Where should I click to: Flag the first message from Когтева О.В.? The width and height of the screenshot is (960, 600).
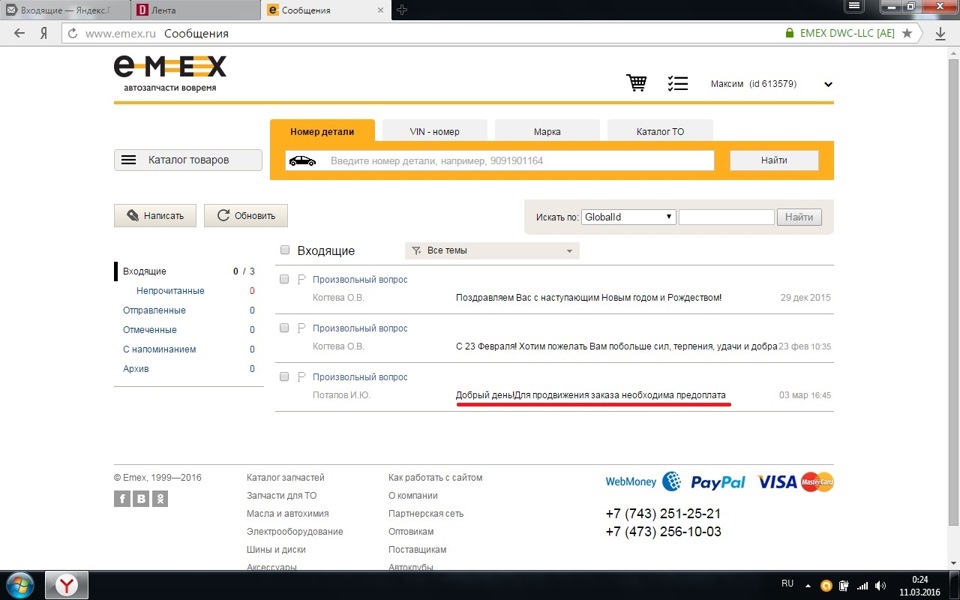point(303,280)
